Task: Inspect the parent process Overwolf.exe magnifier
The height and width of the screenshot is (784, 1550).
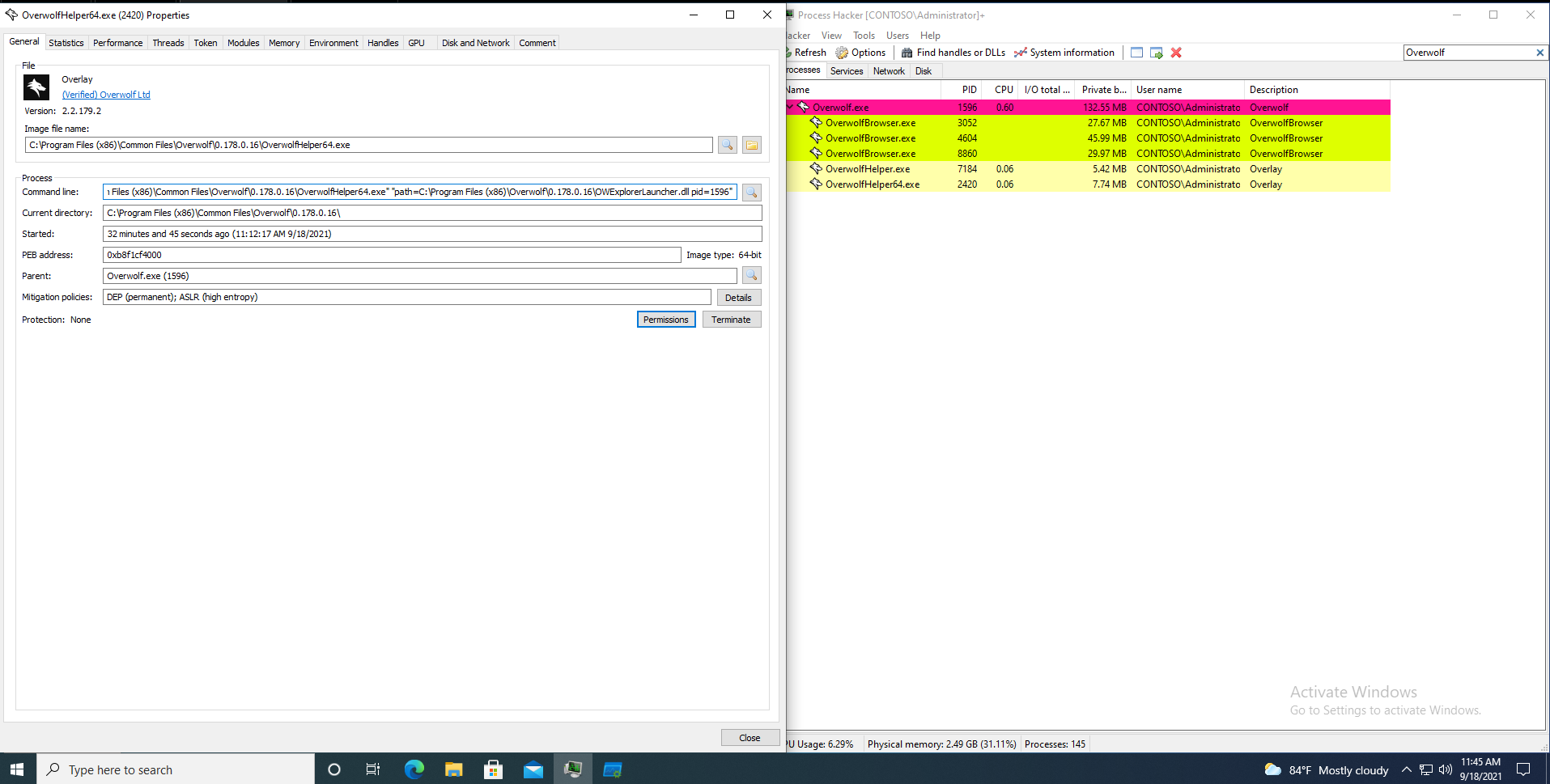Action: click(x=752, y=276)
